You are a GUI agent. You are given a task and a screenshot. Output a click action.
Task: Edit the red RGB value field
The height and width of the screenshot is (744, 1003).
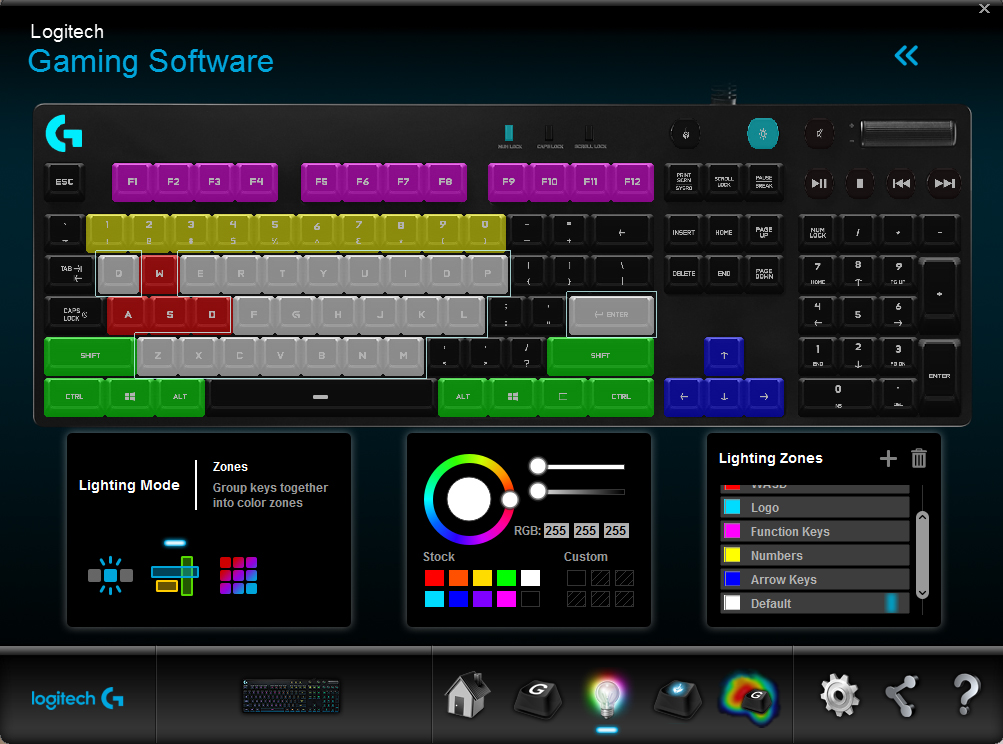(x=555, y=530)
